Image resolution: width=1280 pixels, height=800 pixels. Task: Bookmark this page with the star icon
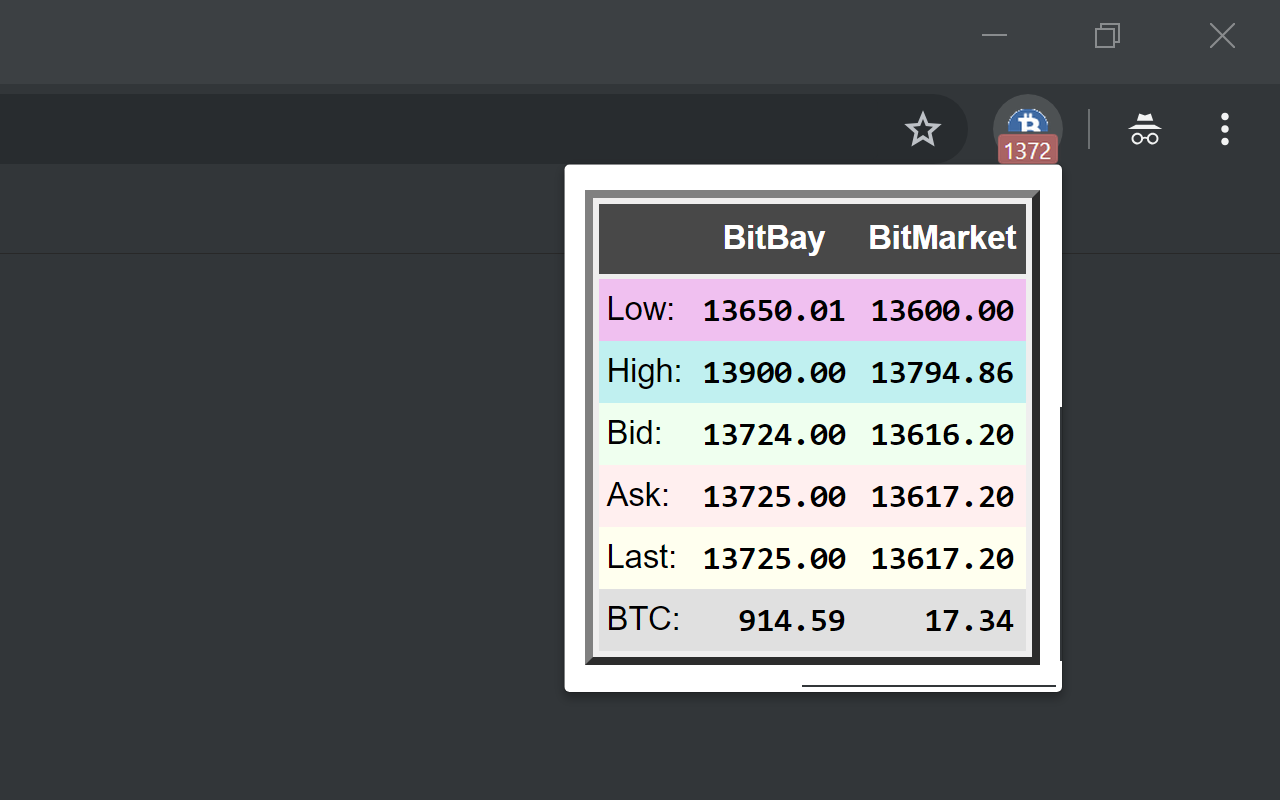(922, 129)
